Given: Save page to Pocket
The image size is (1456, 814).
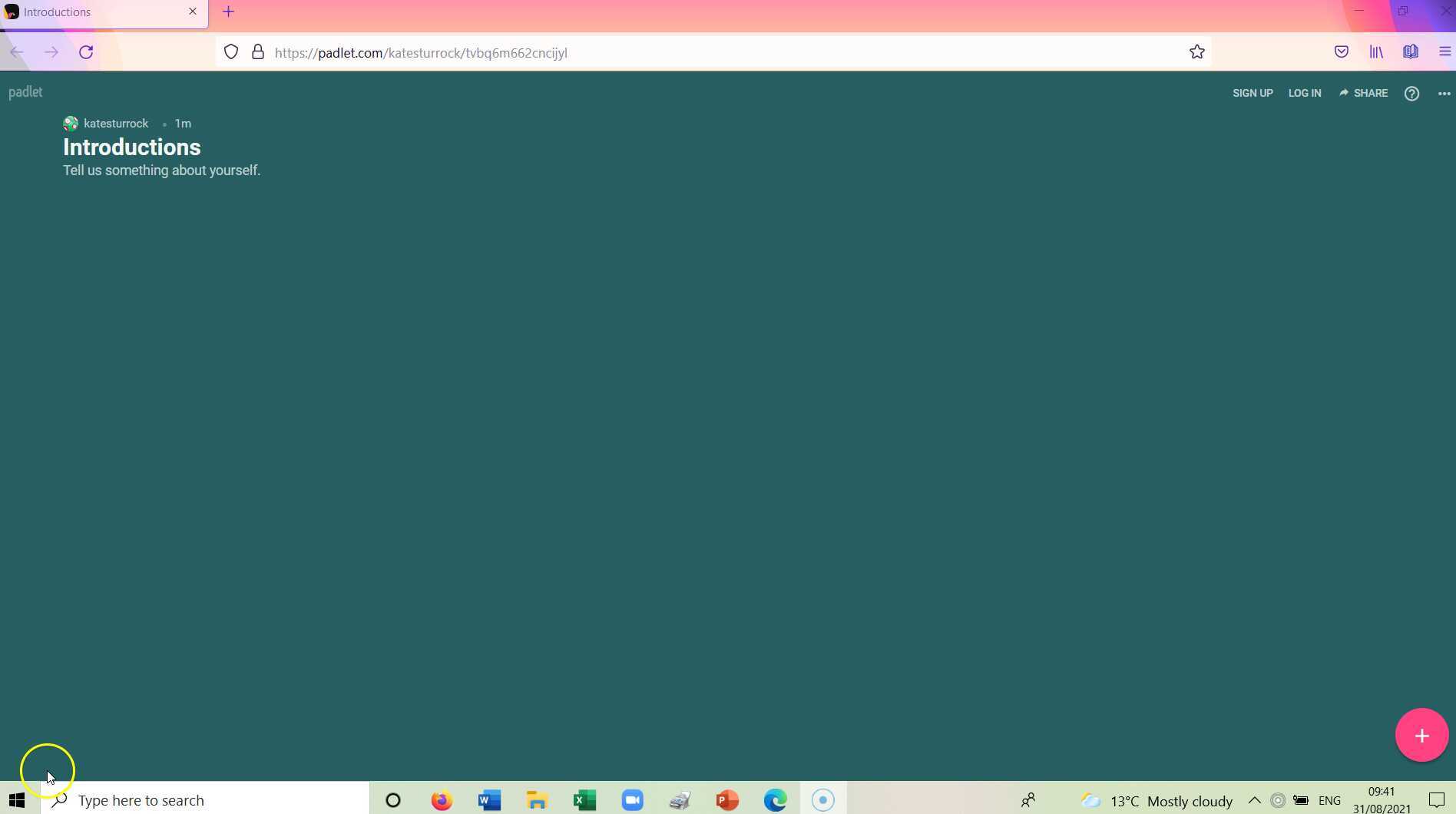Looking at the screenshot, I should (x=1342, y=51).
